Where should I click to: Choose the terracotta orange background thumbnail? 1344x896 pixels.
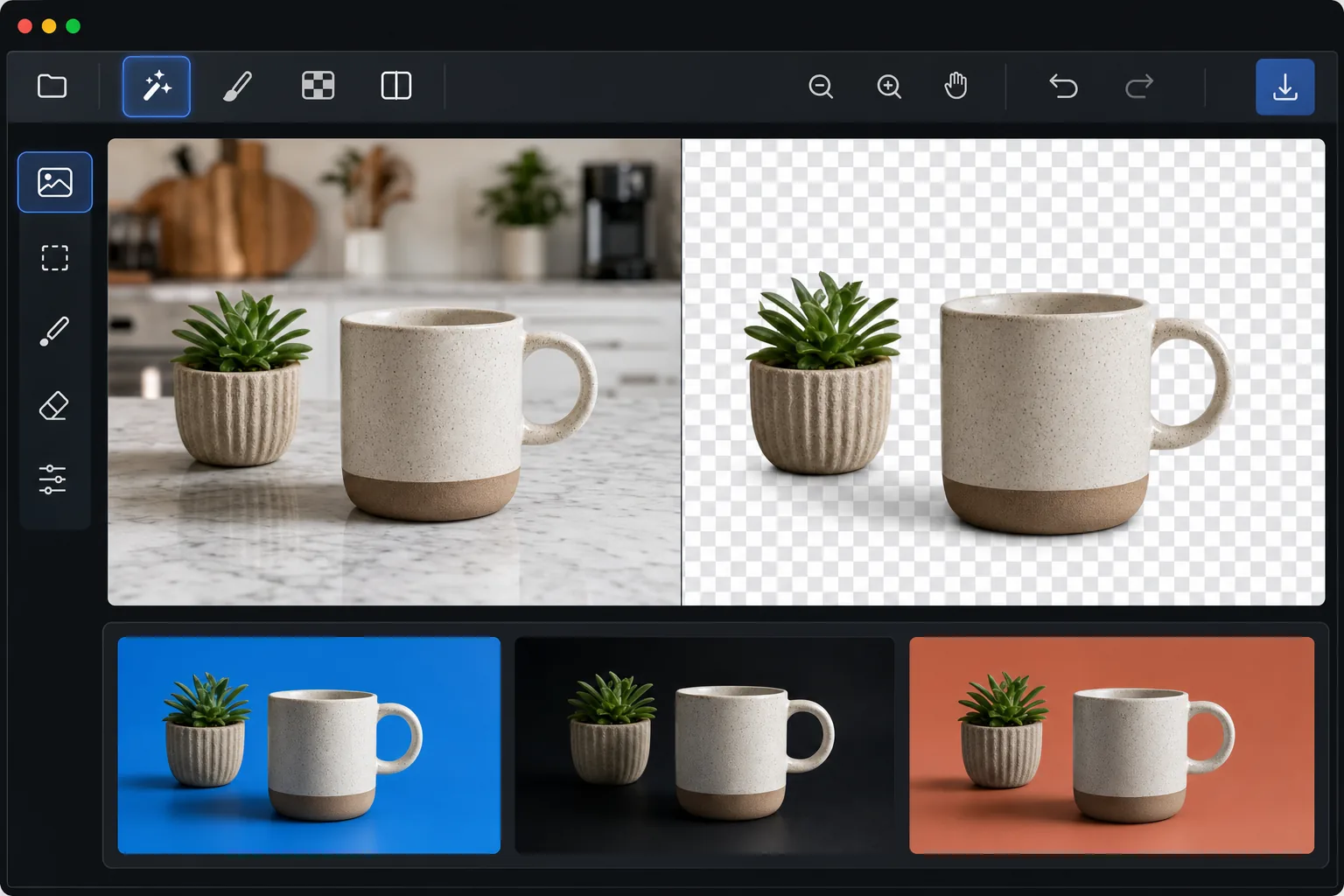[x=1111, y=745]
